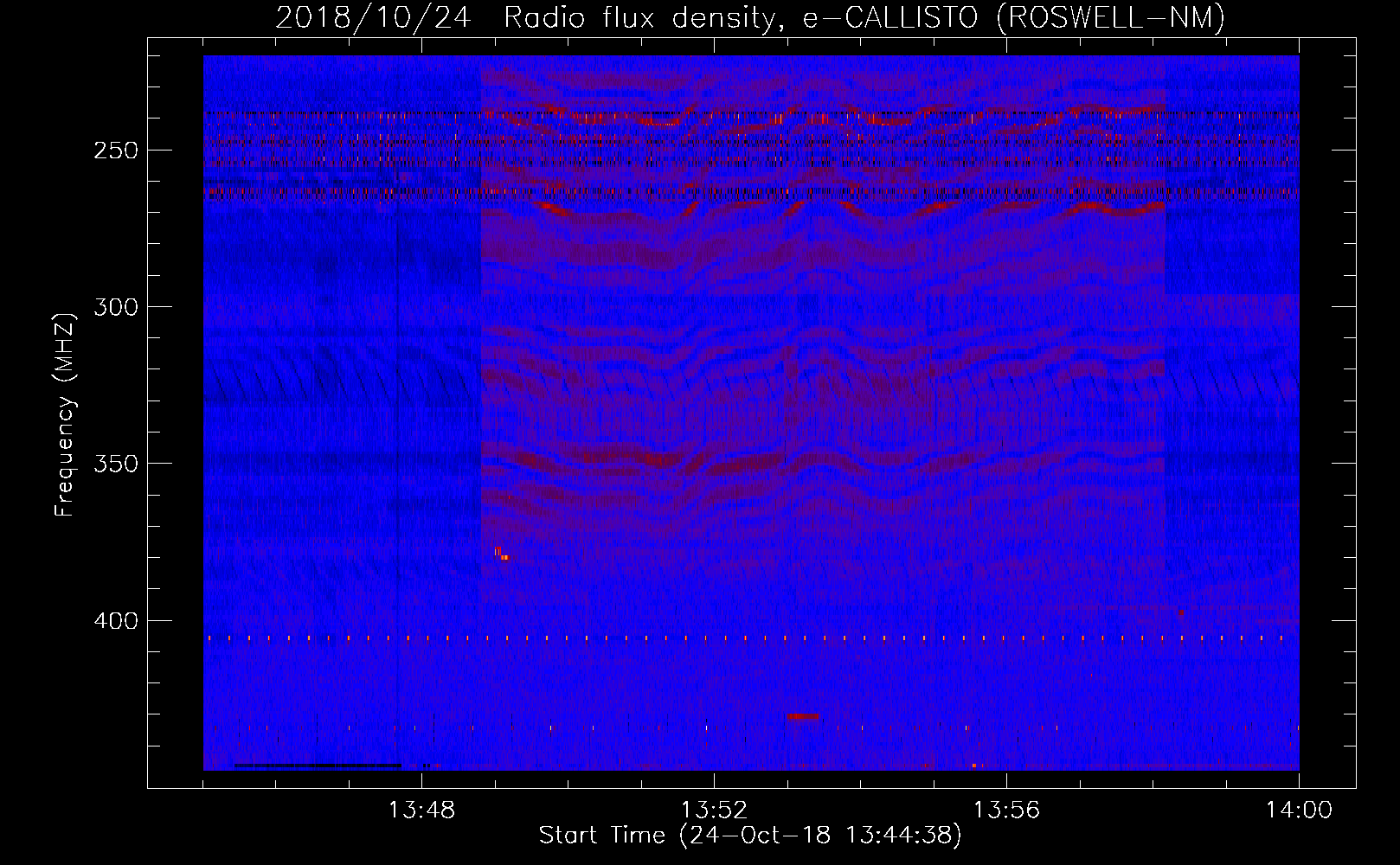Click the '350' frequency axis label
1400x865 pixels.
click(x=117, y=465)
